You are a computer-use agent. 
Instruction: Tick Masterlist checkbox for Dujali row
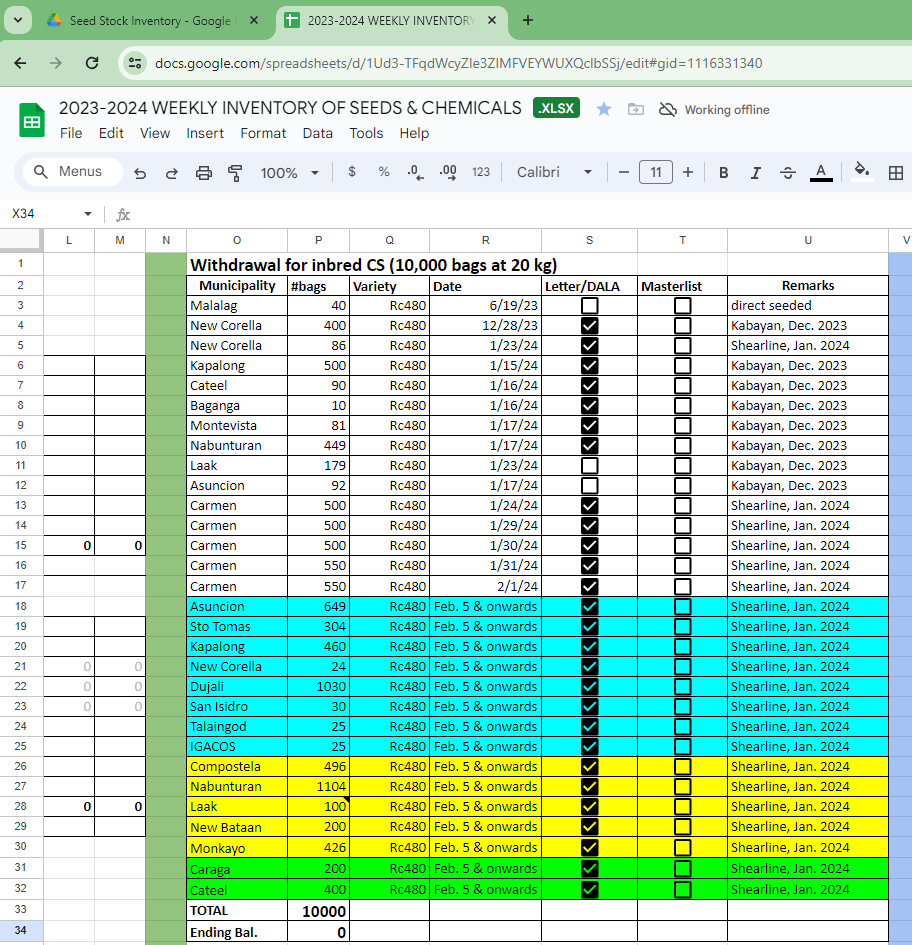click(x=682, y=687)
